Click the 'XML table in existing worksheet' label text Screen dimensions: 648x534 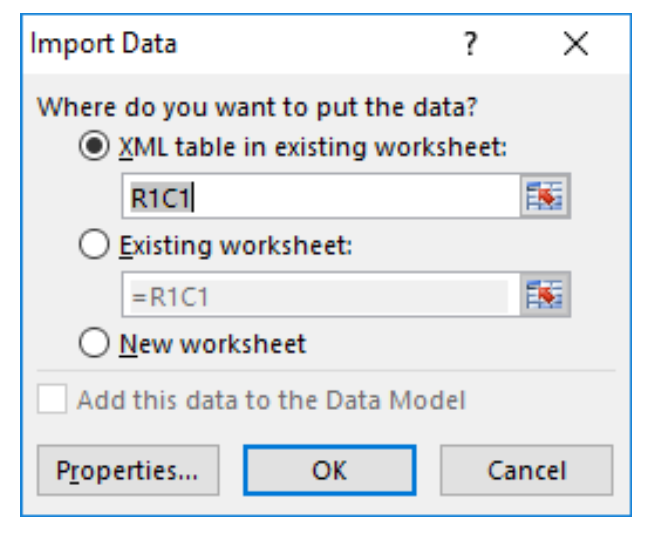[x=313, y=146]
